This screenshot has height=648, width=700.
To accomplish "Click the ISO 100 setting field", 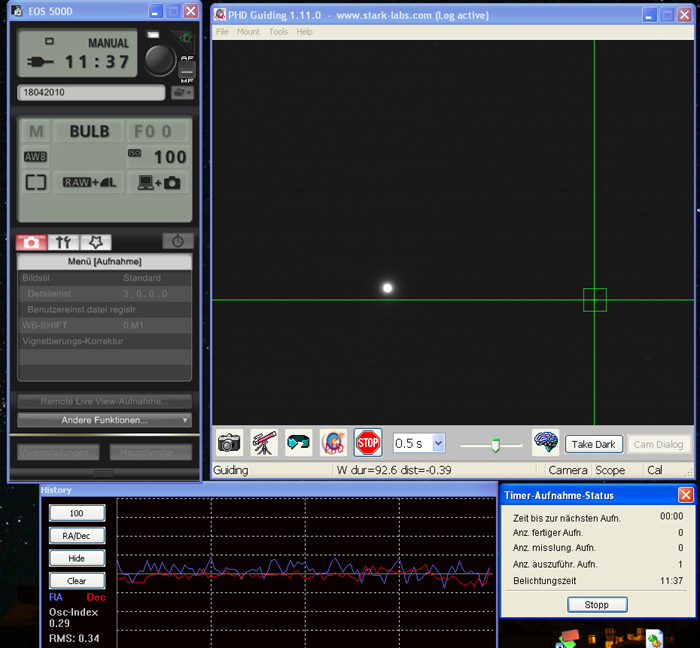I will pyautogui.click(x=158, y=157).
